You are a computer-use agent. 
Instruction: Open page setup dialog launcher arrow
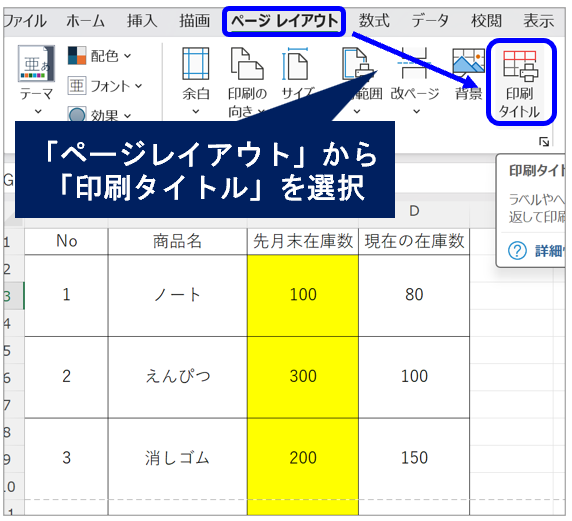coord(544,142)
